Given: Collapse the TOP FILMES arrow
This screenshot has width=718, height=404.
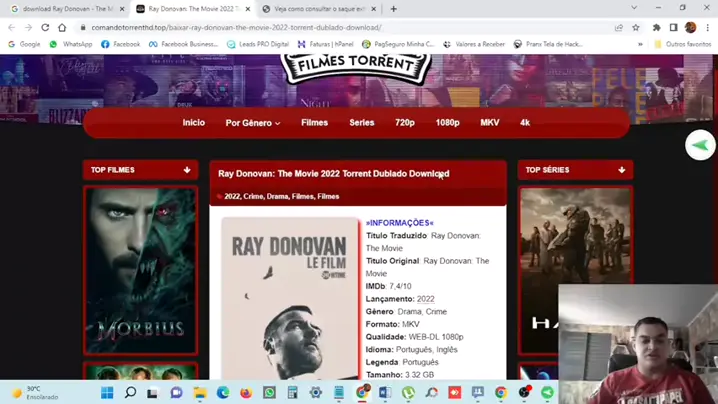Looking at the screenshot, I should (187, 170).
